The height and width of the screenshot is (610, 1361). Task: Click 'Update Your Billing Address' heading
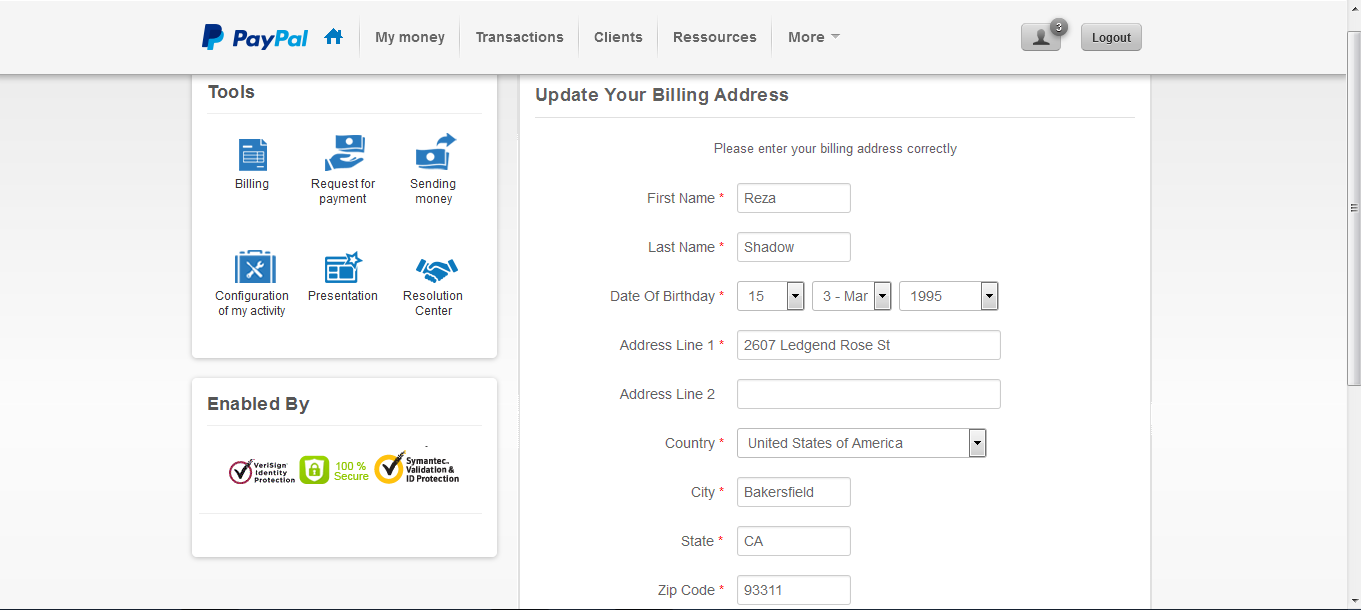[662, 95]
